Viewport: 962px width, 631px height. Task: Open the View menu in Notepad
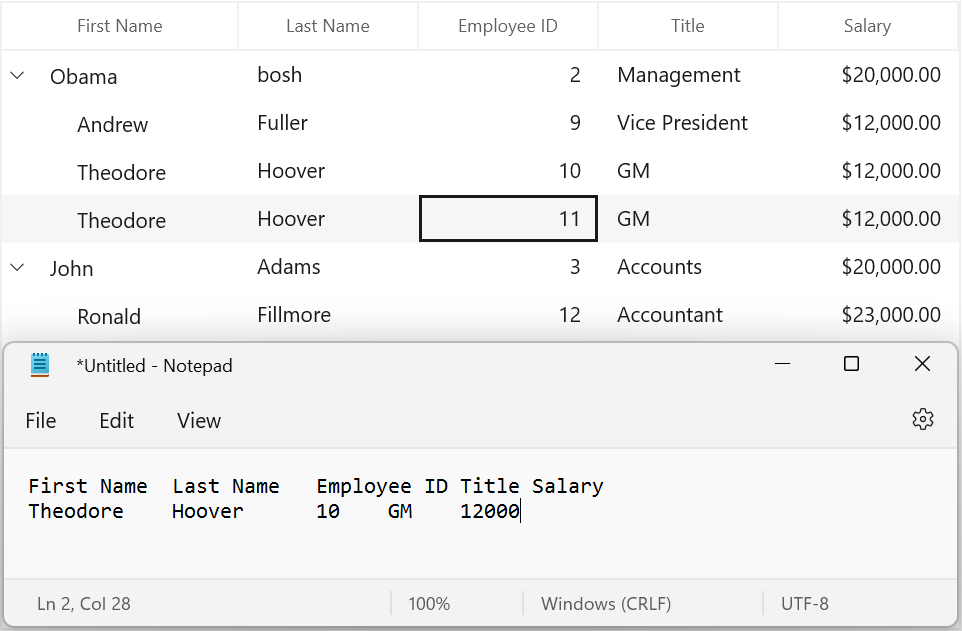coord(199,420)
